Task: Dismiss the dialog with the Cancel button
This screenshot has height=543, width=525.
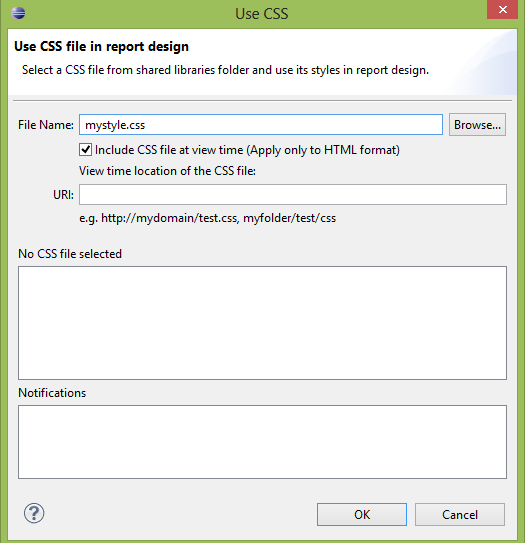Action: (x=460, y=515)
